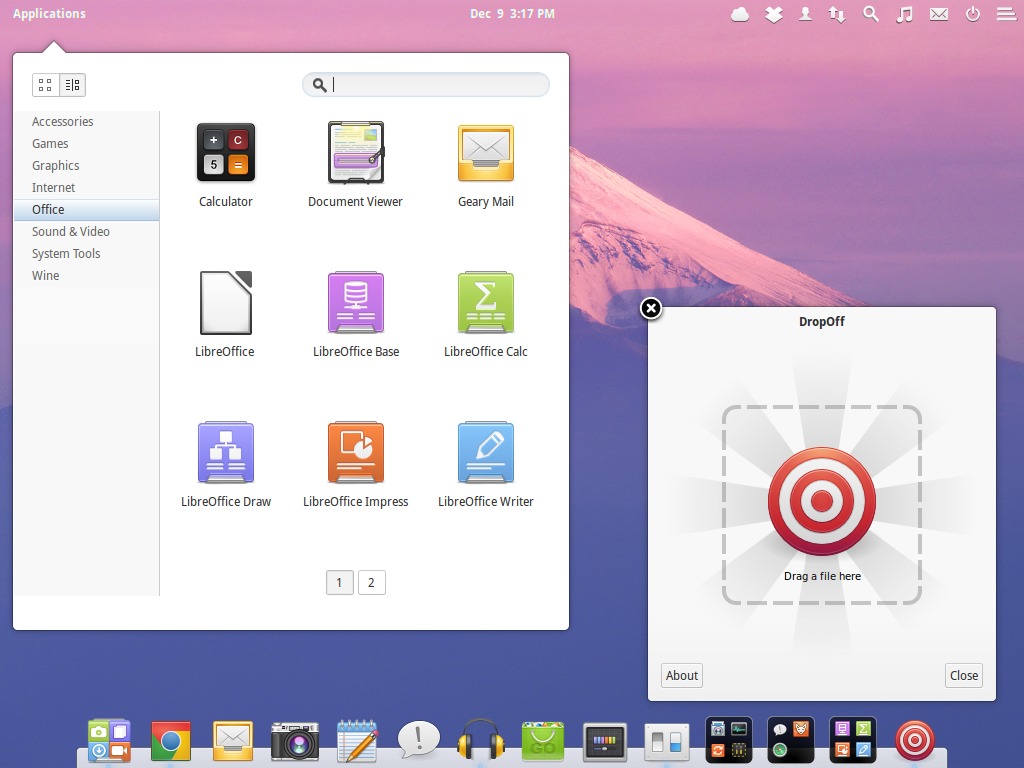This screenshot has height=768, width=1024.
Task: Switch to list view in the app launcher
Action: [x=71, y=85]
